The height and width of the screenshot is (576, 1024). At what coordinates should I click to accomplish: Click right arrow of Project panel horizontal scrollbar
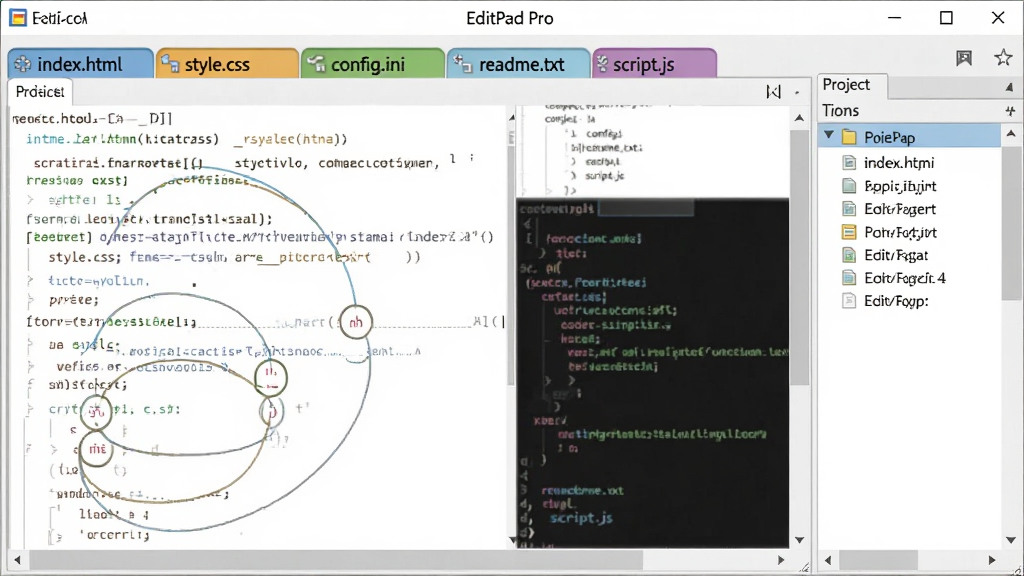992,560
